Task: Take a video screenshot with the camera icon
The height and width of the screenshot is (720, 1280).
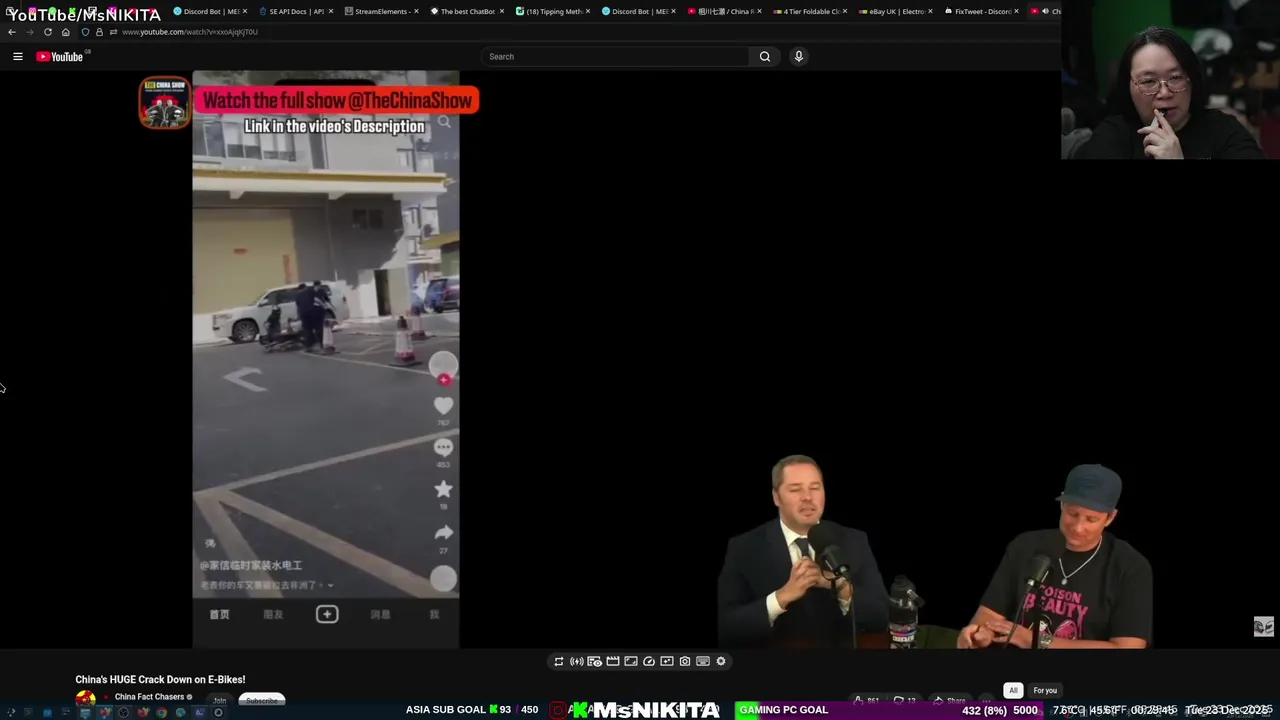Action: 685,661
